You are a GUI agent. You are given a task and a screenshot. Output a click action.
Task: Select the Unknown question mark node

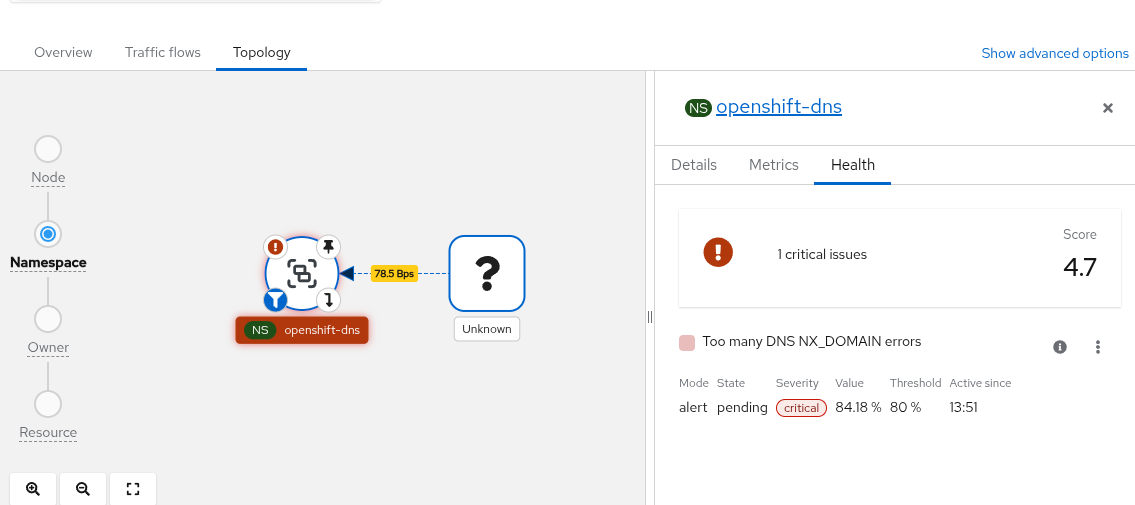point(486,273)
